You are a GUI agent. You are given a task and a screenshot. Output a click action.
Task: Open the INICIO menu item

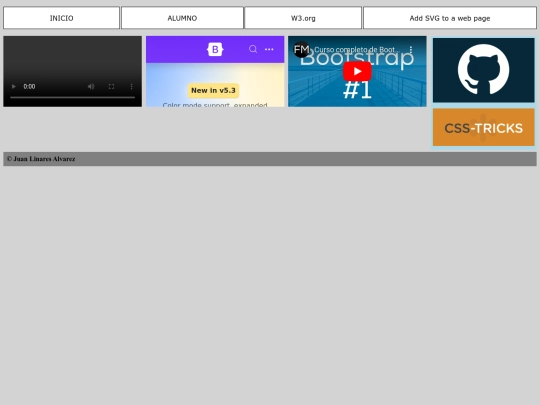pos(61,18)
